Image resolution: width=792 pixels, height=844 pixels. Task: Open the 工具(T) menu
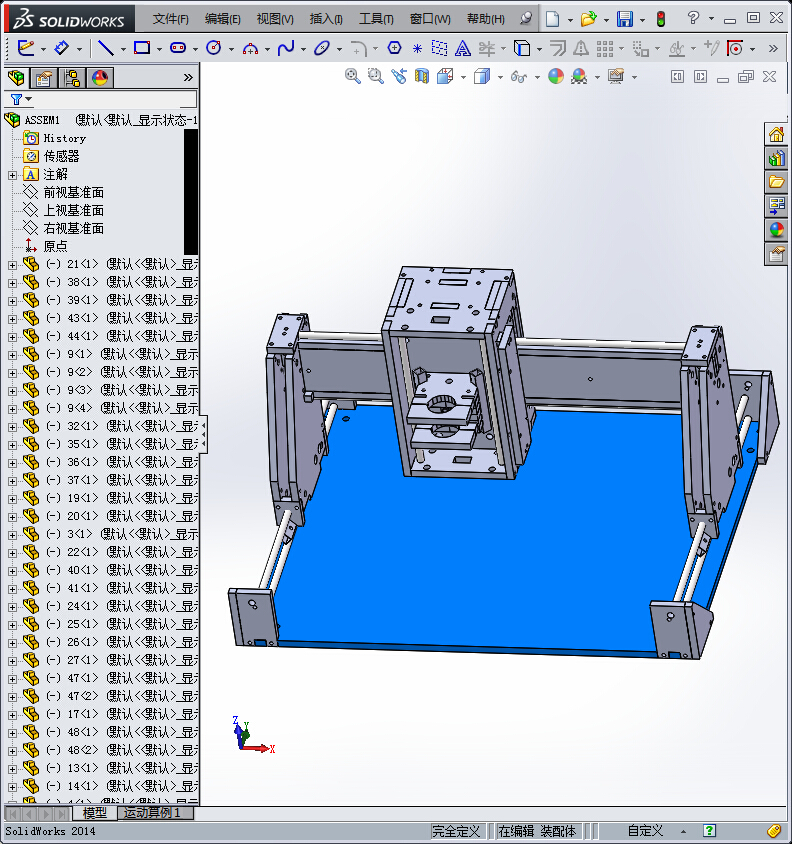click(376, 19)
